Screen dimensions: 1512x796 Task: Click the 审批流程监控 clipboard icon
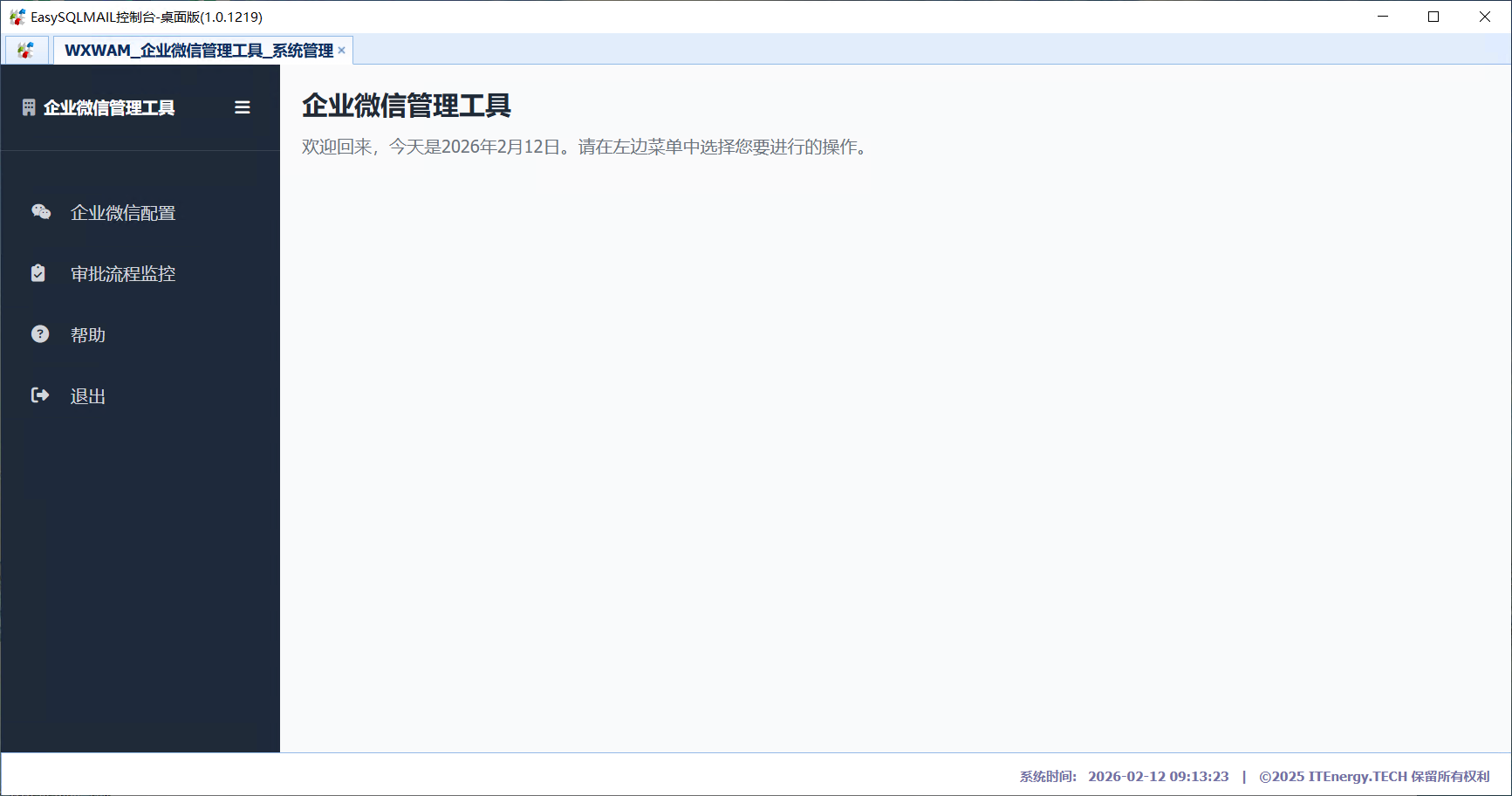pos(38,272)
